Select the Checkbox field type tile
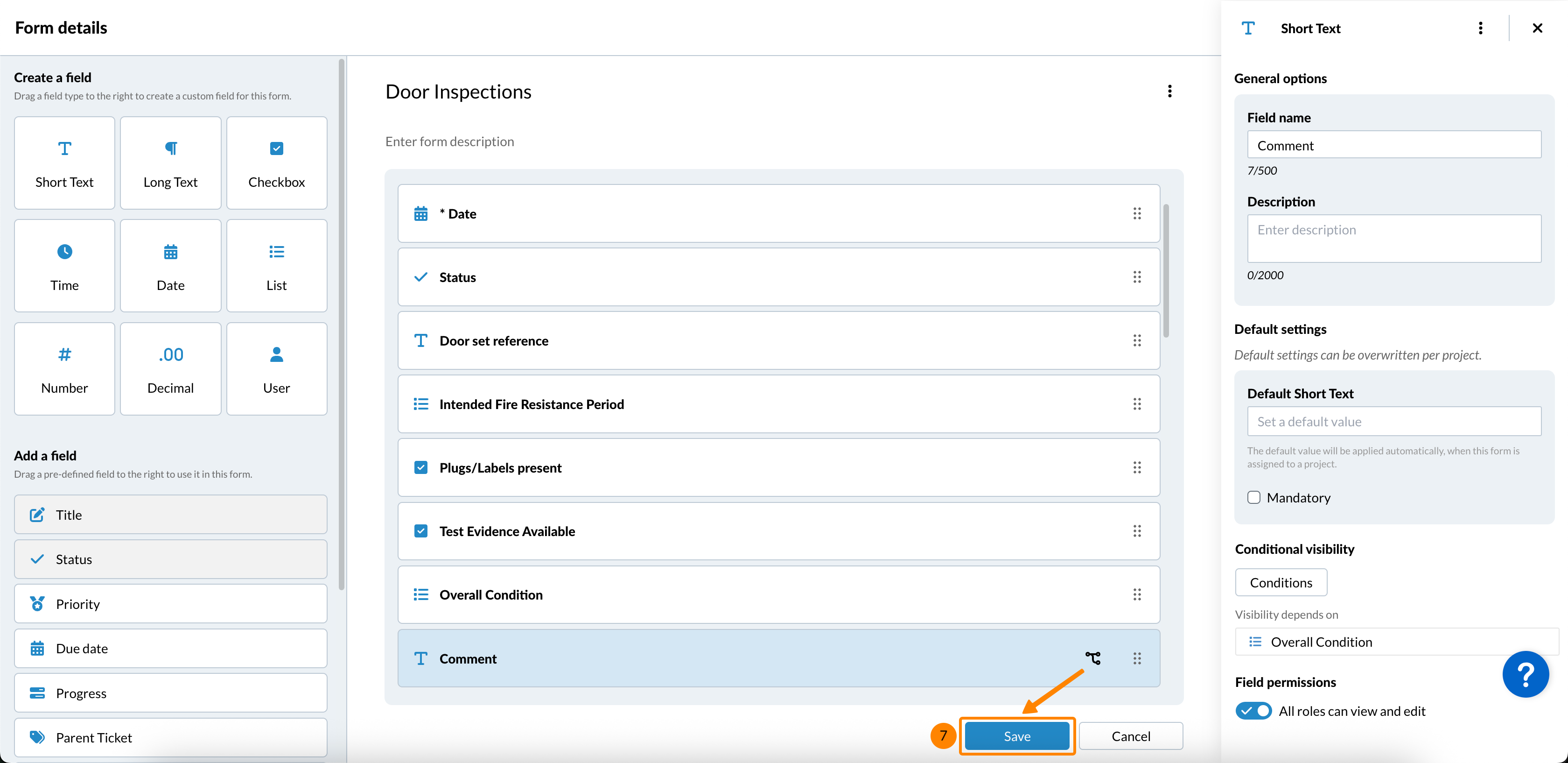 coord(276,163)
